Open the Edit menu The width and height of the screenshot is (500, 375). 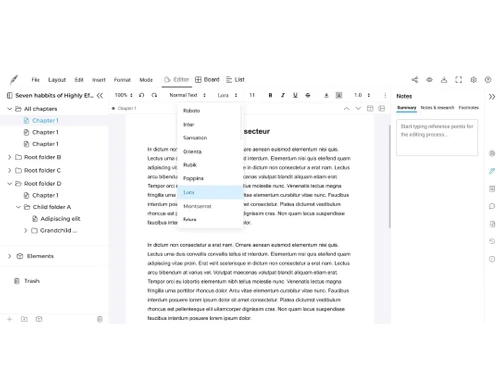[79, 80]
